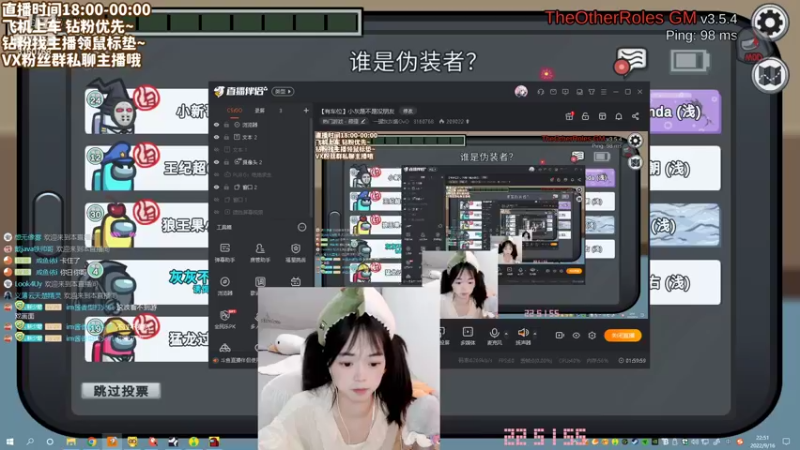Expand speaker volume arrow
800x450 pixels.
click(535, 334)
